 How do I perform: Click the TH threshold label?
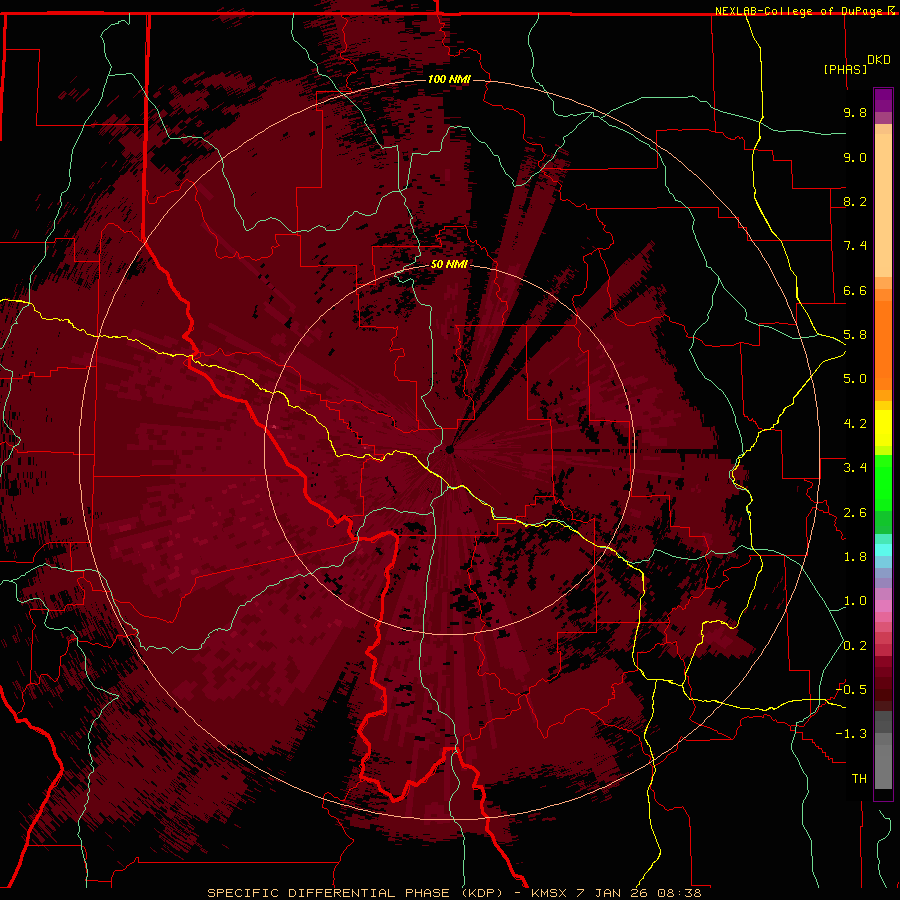[x=859, y=779]
